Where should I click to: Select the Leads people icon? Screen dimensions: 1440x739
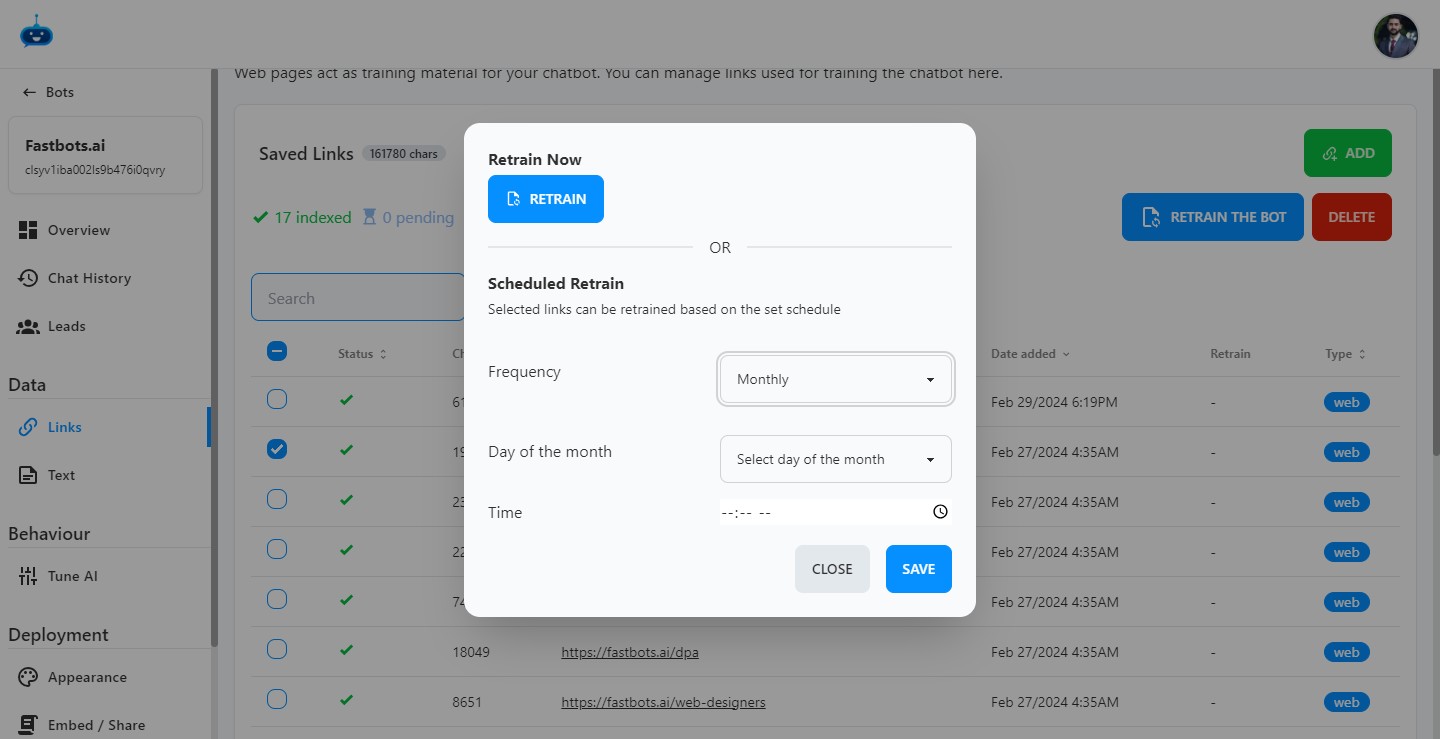click(x=28, y=325)
